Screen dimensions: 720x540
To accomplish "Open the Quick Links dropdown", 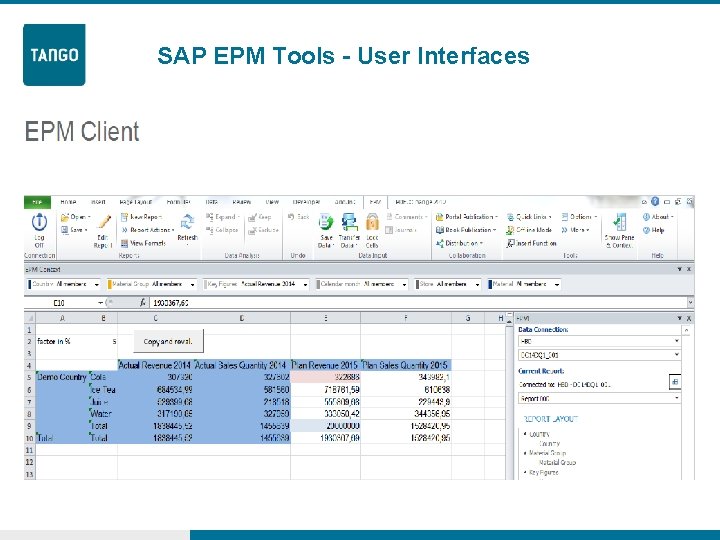I will [x=529, y=217].
